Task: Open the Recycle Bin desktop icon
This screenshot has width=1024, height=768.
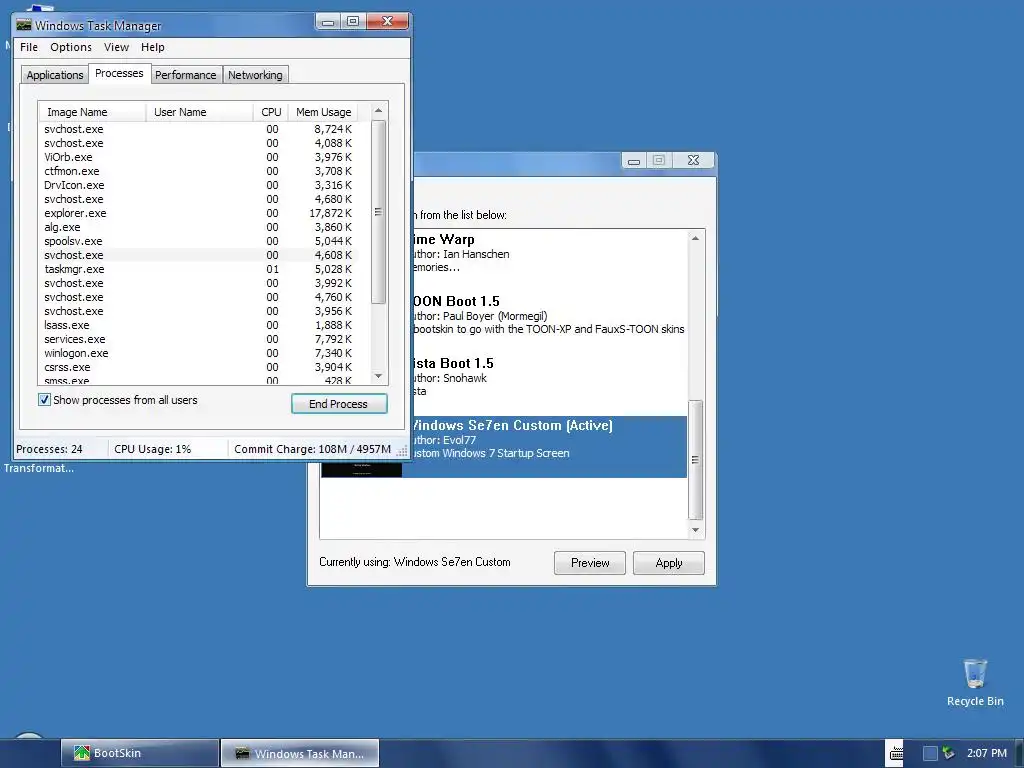Action: [x=975, y=682]
